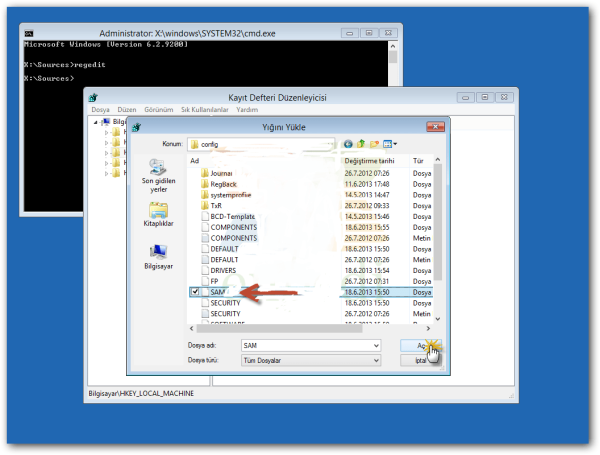Image resolution: width=600 pixels, height=455 pixels.
Task: Click the cmd window scrollbar up arrow
Action: [393, 46]
